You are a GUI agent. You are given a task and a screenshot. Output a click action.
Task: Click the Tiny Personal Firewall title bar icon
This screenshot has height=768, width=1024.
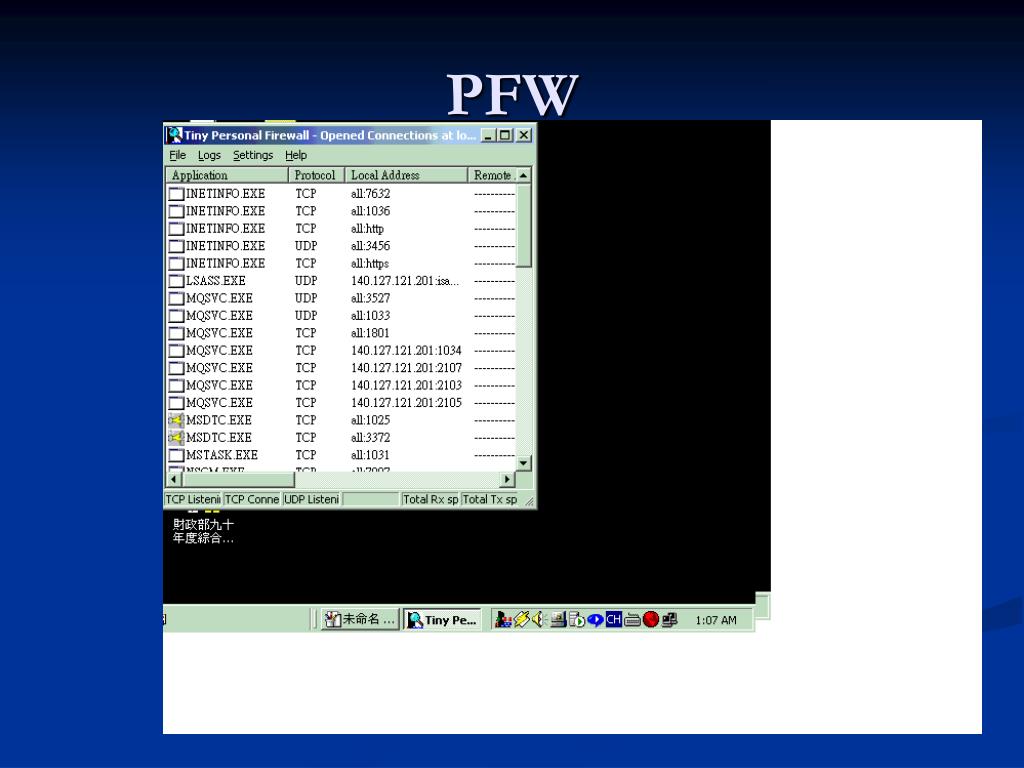174,135
